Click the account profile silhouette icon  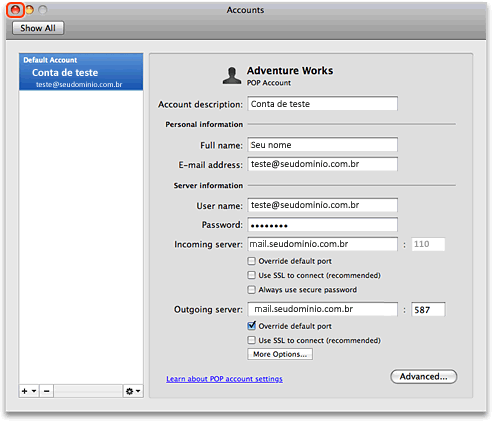[232, 76]
